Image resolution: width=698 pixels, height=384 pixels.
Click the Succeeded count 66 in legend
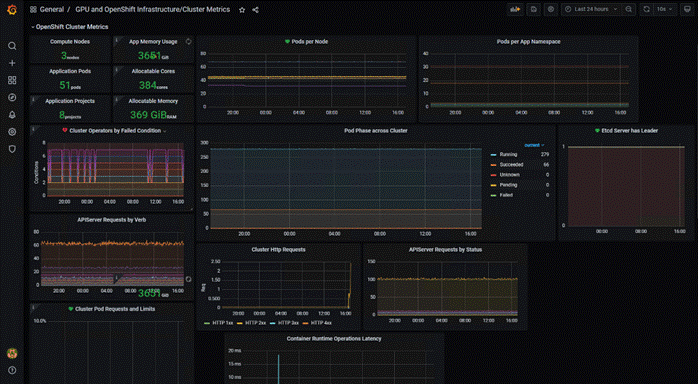click(546, 165)
